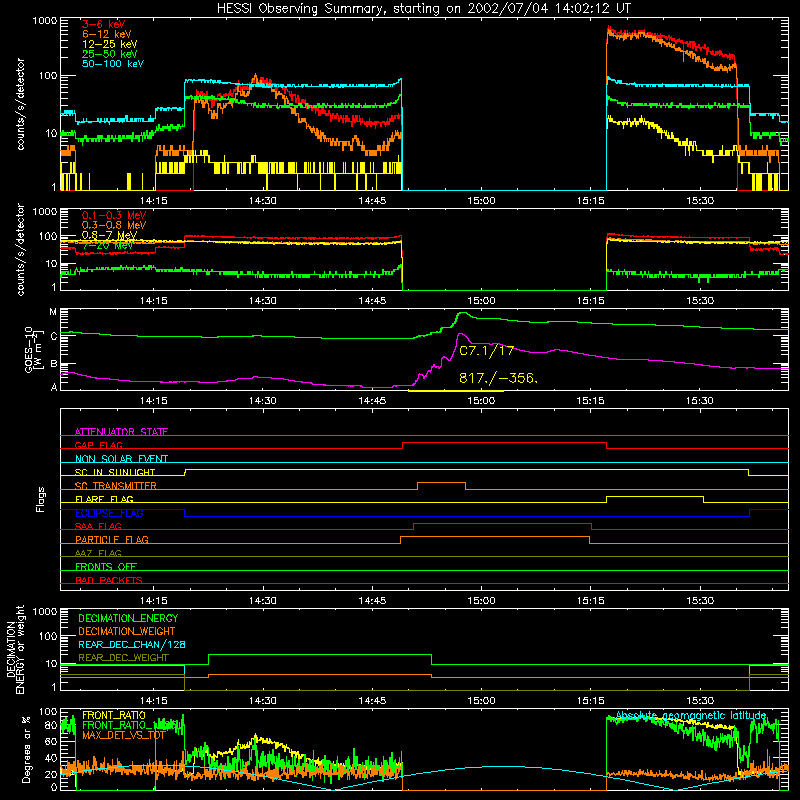The width and height of the screenshot is (800, 800).
Task: Select the NON_SOLAR_EVENT flag label
Action: (x=121, y=459)
